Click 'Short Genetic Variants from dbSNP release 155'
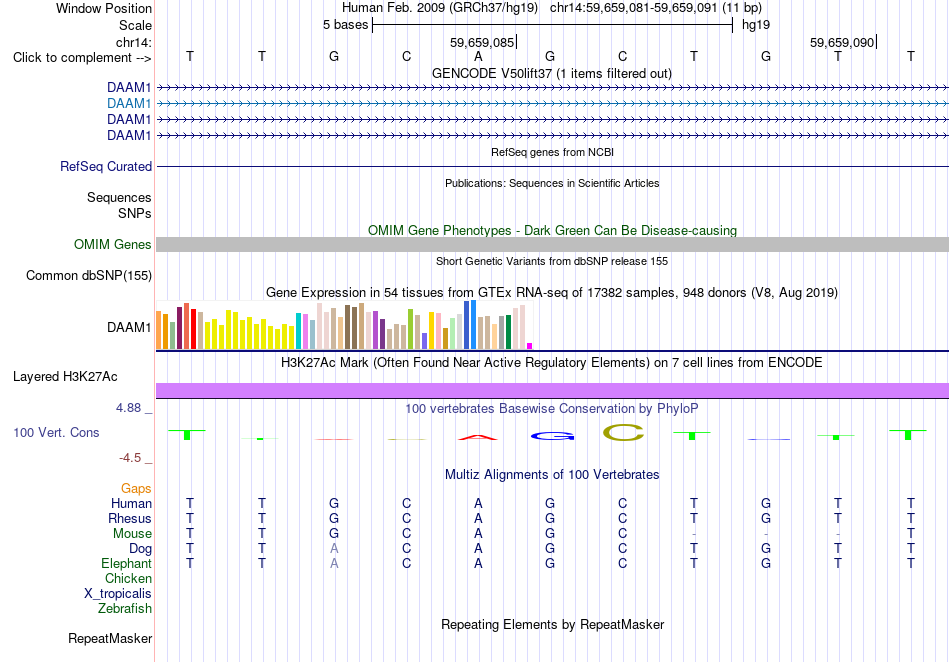Image resolution: width=950 pixels, height=662 pixels. point(552,262)
